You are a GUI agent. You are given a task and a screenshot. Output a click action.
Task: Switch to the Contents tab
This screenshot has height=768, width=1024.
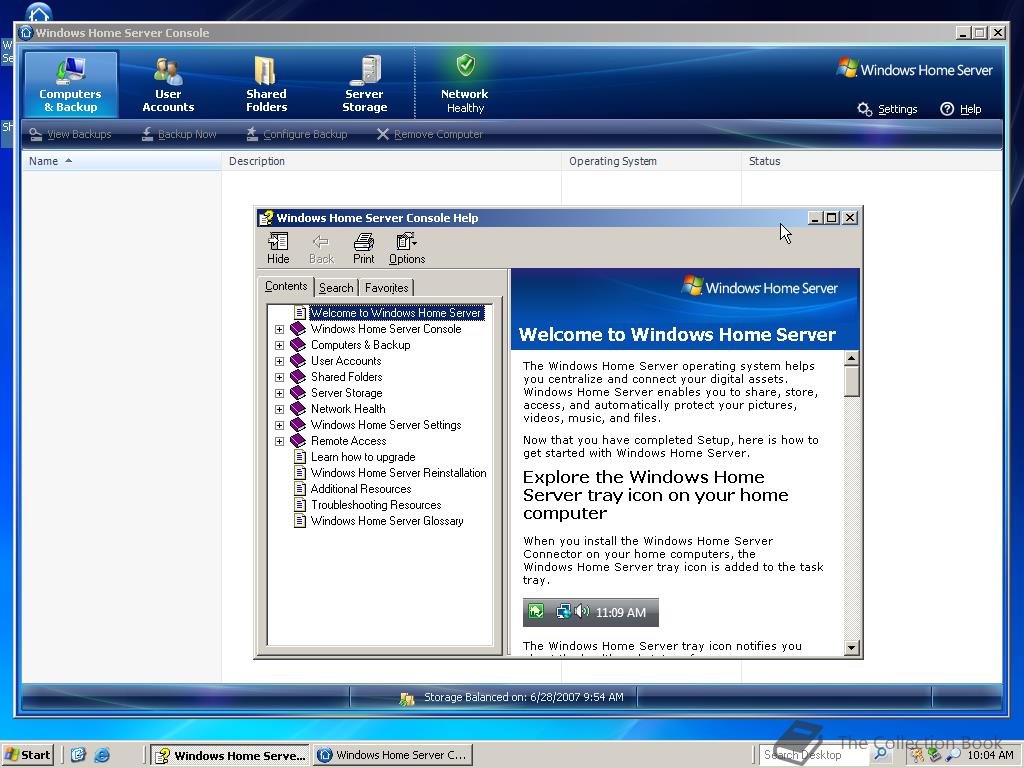tap(286, 286)
